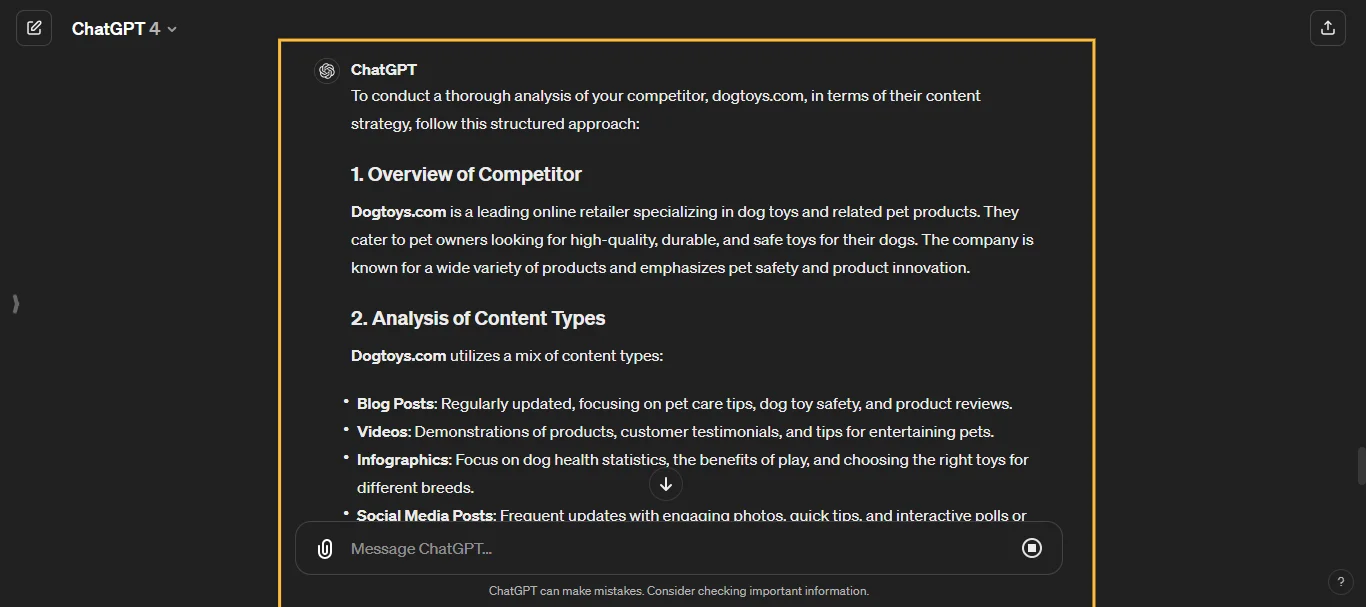Click the 'ChatGPT can make mistakes' disclaimer text
Screen dimensions: 1366x607
click(x=679, y=591)
